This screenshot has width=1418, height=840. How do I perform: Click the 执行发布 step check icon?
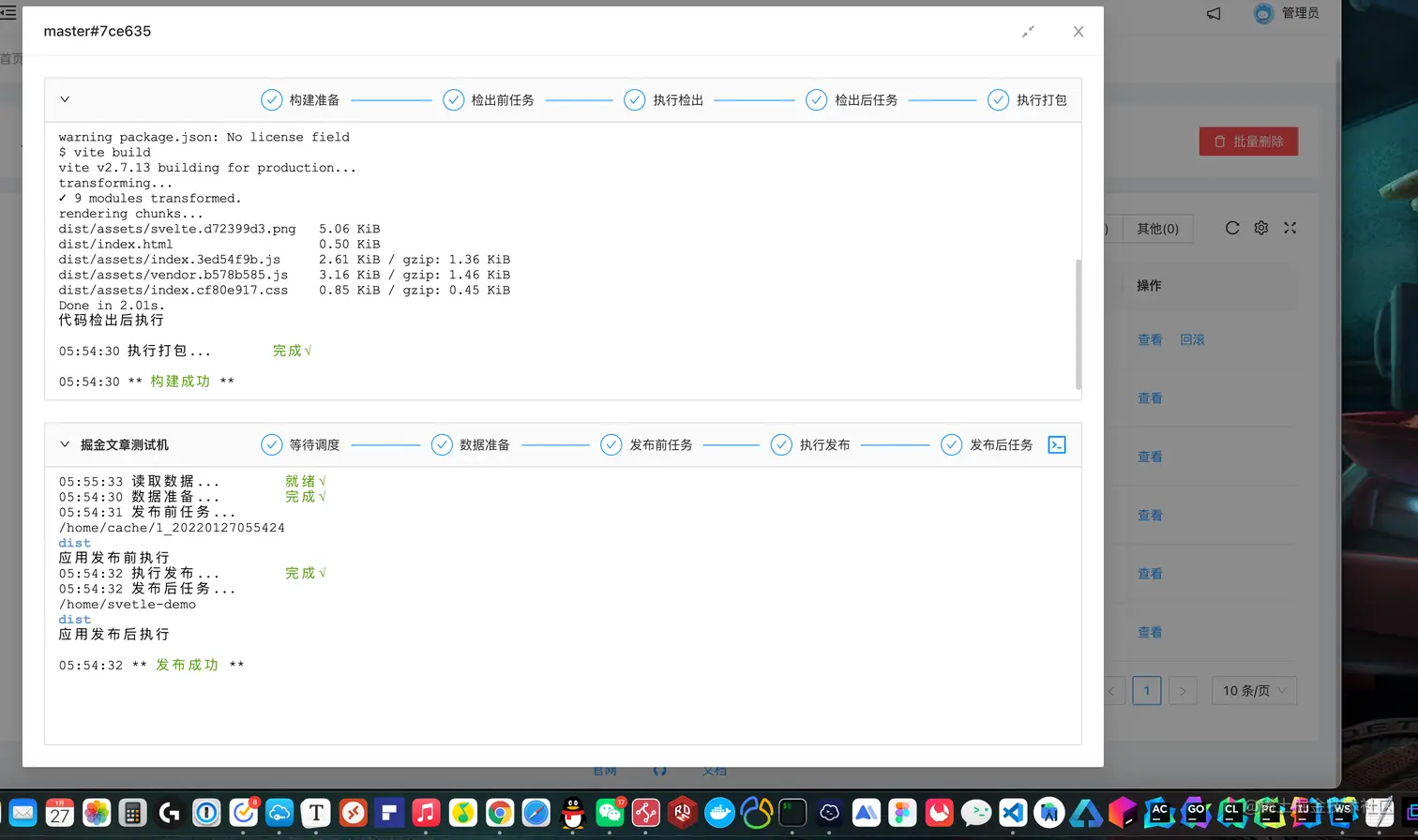781,445
